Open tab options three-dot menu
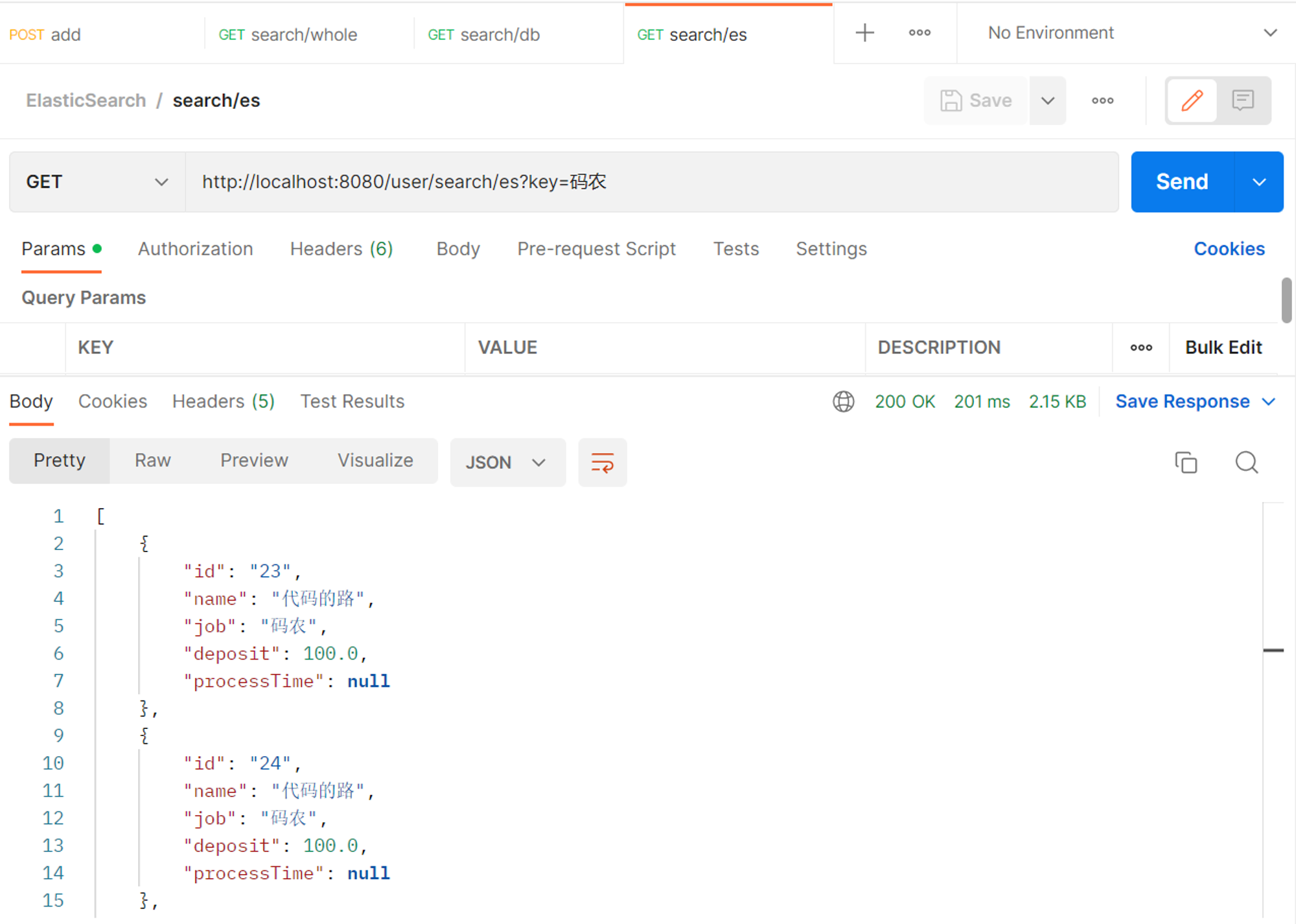The height and width of the screenshot is (924, 1296). (920, 33)
